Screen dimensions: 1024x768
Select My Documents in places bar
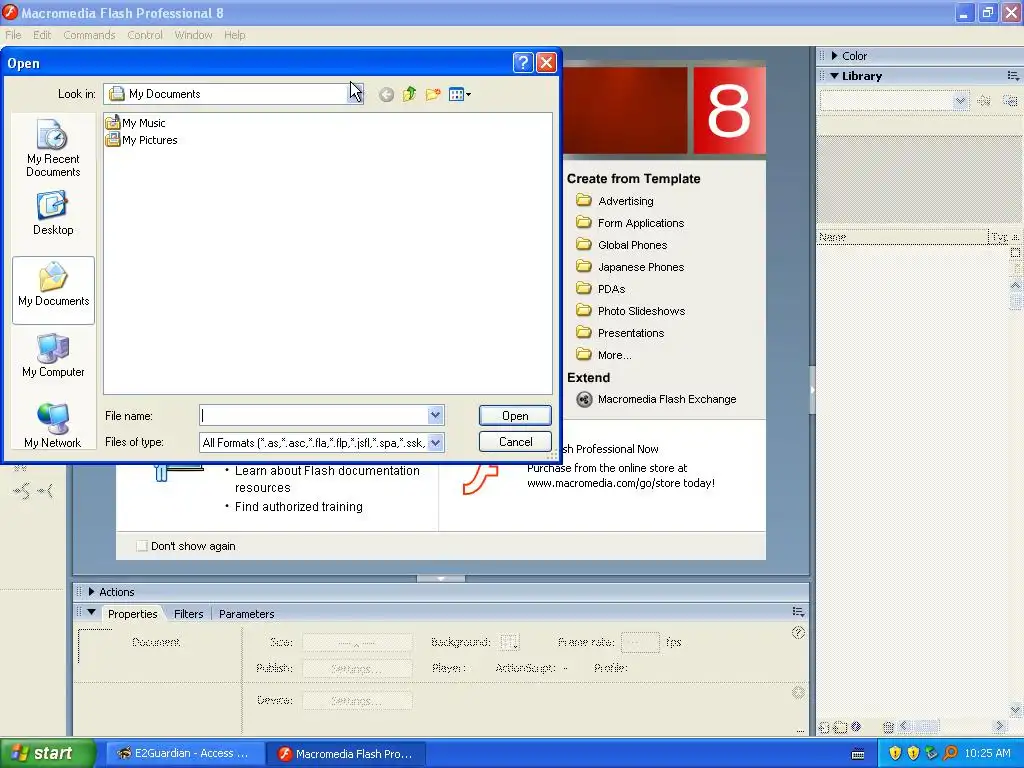[x=54, y=290]
